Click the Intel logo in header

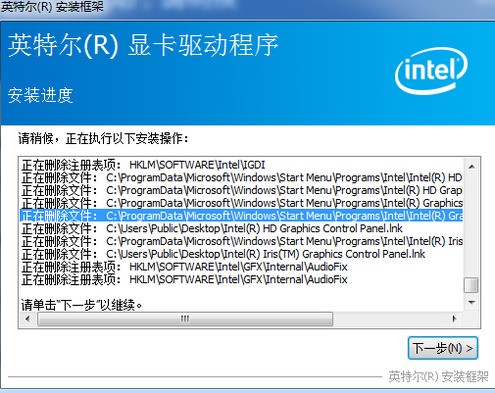point(431,71)
